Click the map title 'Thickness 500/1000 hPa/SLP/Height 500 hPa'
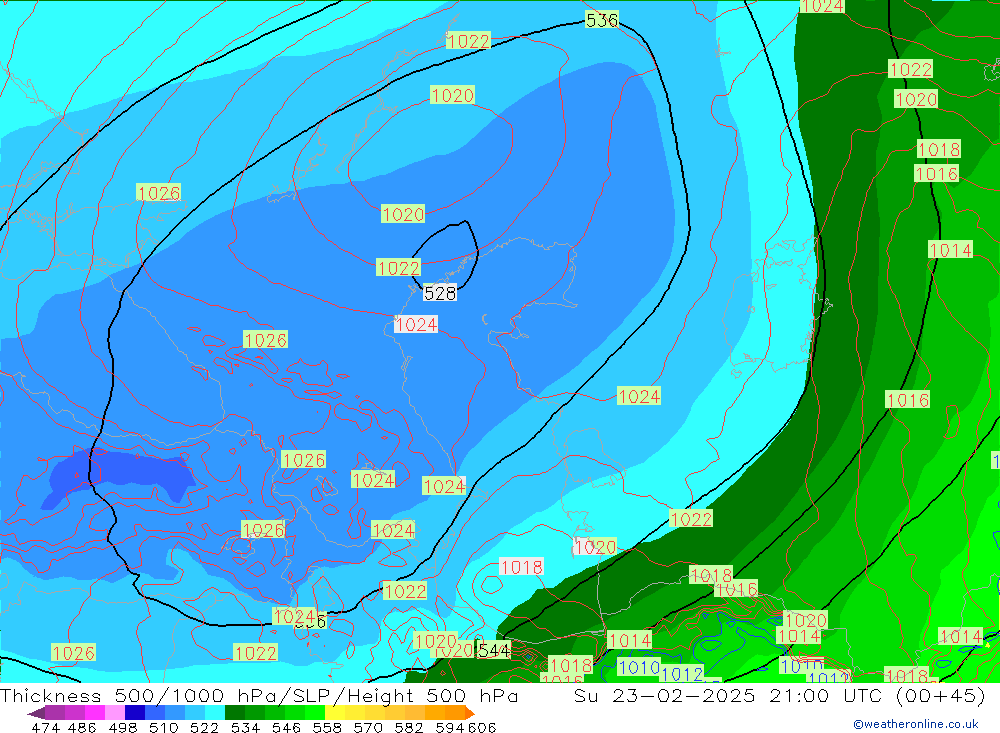Image resolution: width=1000 pixels, height=733 pixels. coord(259,695)
